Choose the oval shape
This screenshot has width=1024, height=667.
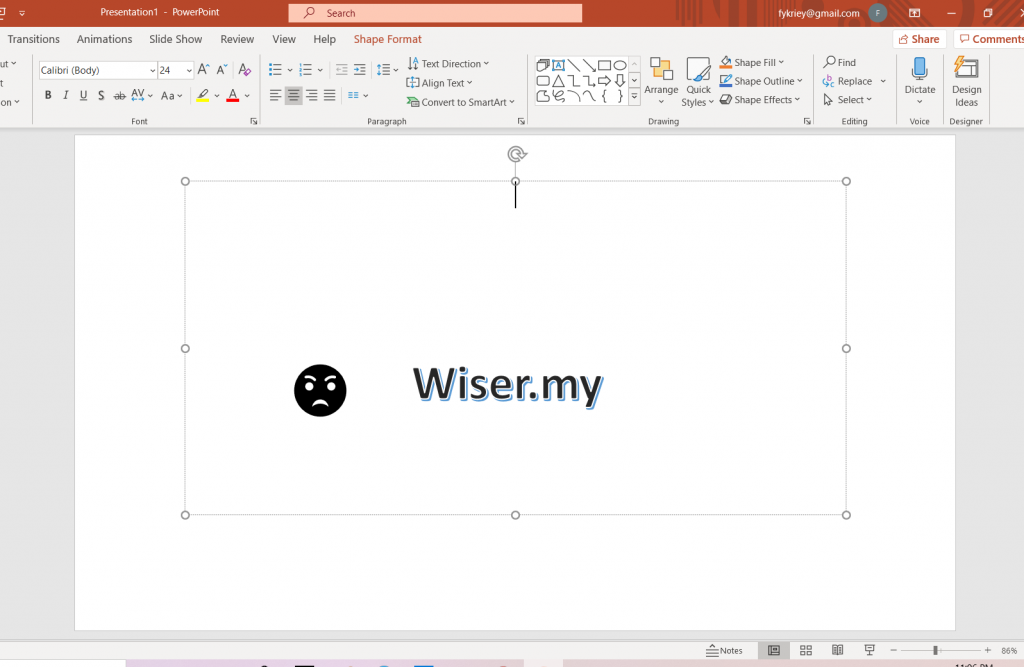click(620, 65)
